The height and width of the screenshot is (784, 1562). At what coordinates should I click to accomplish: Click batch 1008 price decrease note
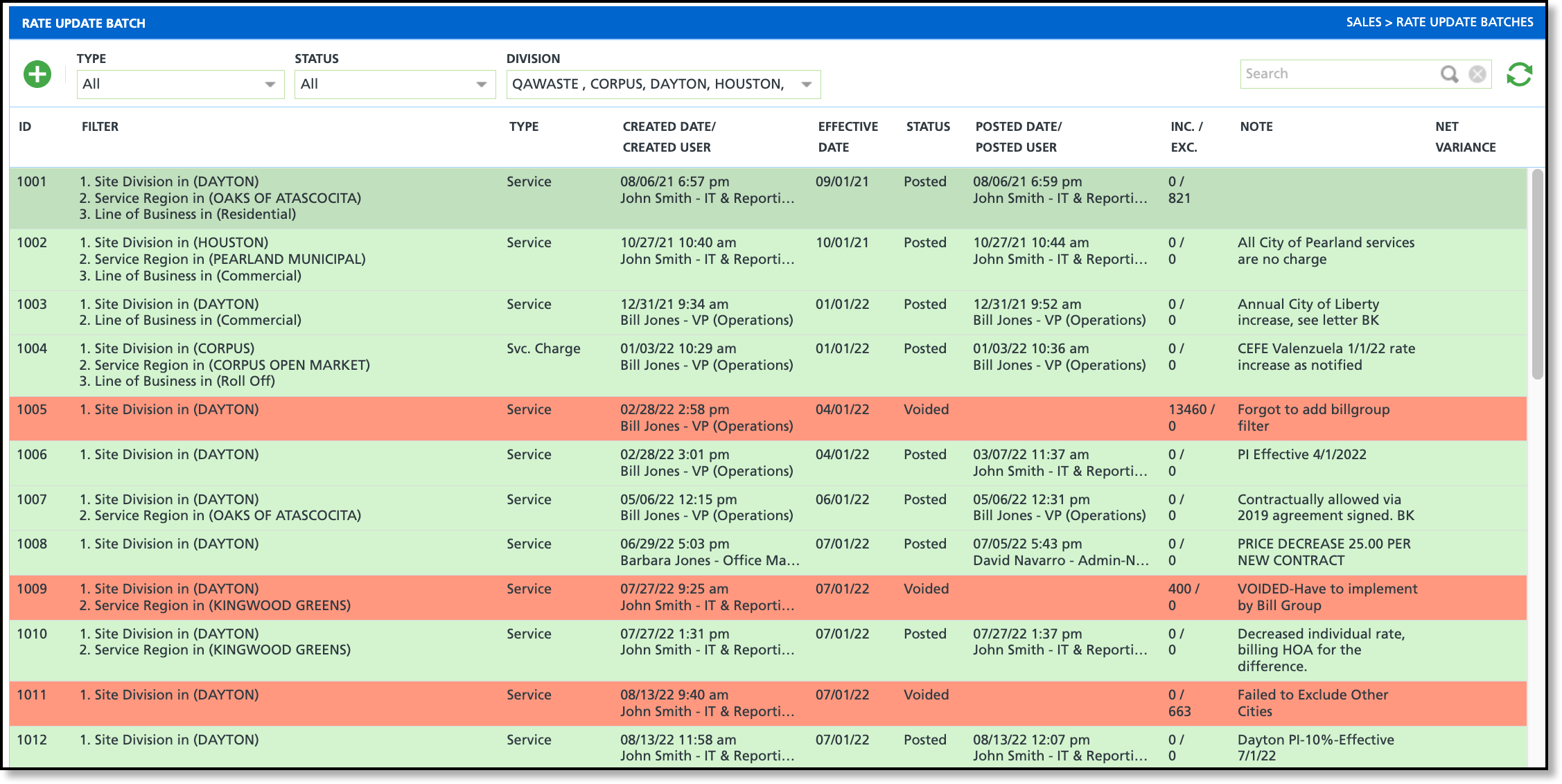click(x=1323, y=552)
